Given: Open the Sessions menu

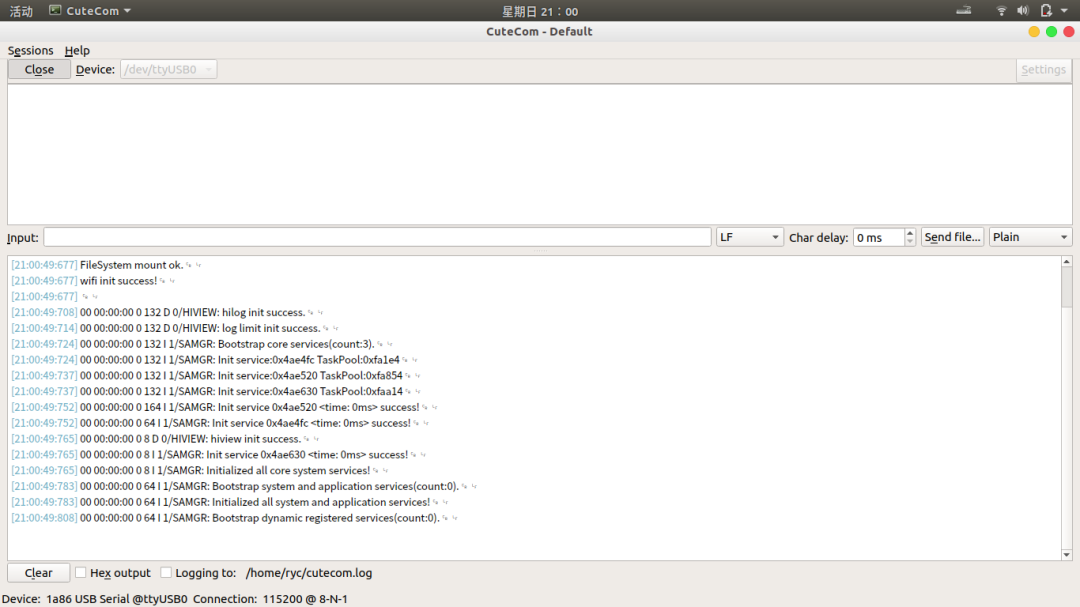Looking at the screenshot, I should (30, 50).
